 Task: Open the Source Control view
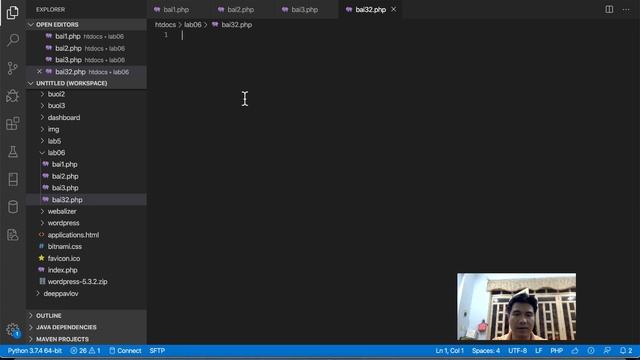pyautogui.click(x=13, y=68)
